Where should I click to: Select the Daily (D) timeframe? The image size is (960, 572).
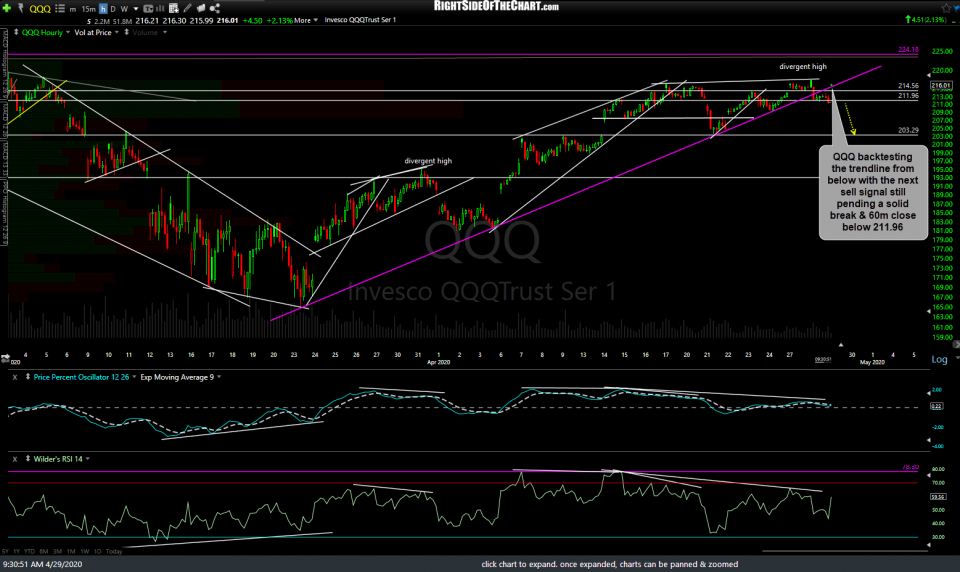coord(113,9)
